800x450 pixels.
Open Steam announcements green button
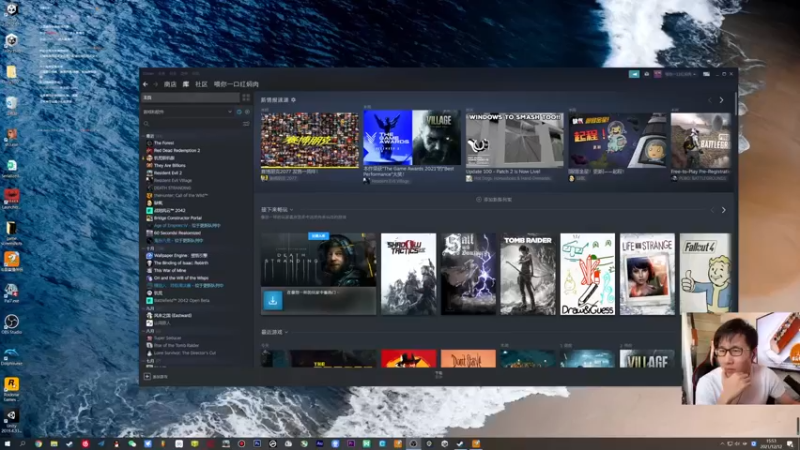pyautogui.click(x=634, y=74)
